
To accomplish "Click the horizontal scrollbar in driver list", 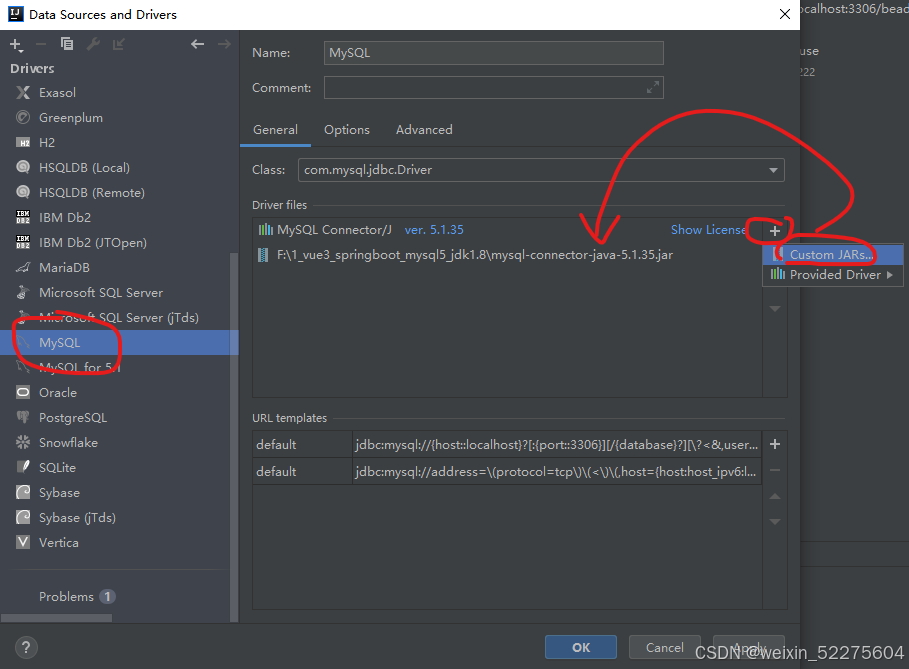I will 56,618.
